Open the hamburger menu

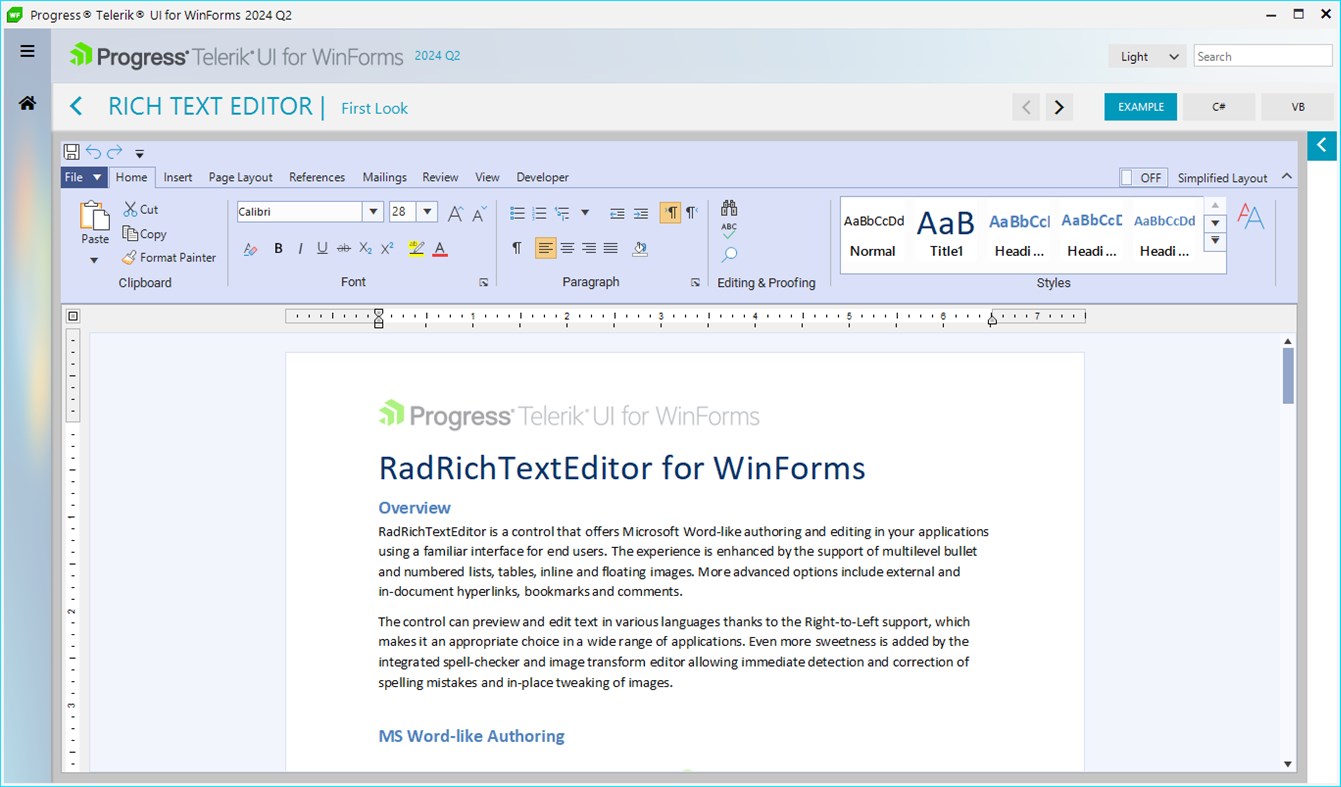(x=27, y=52)
